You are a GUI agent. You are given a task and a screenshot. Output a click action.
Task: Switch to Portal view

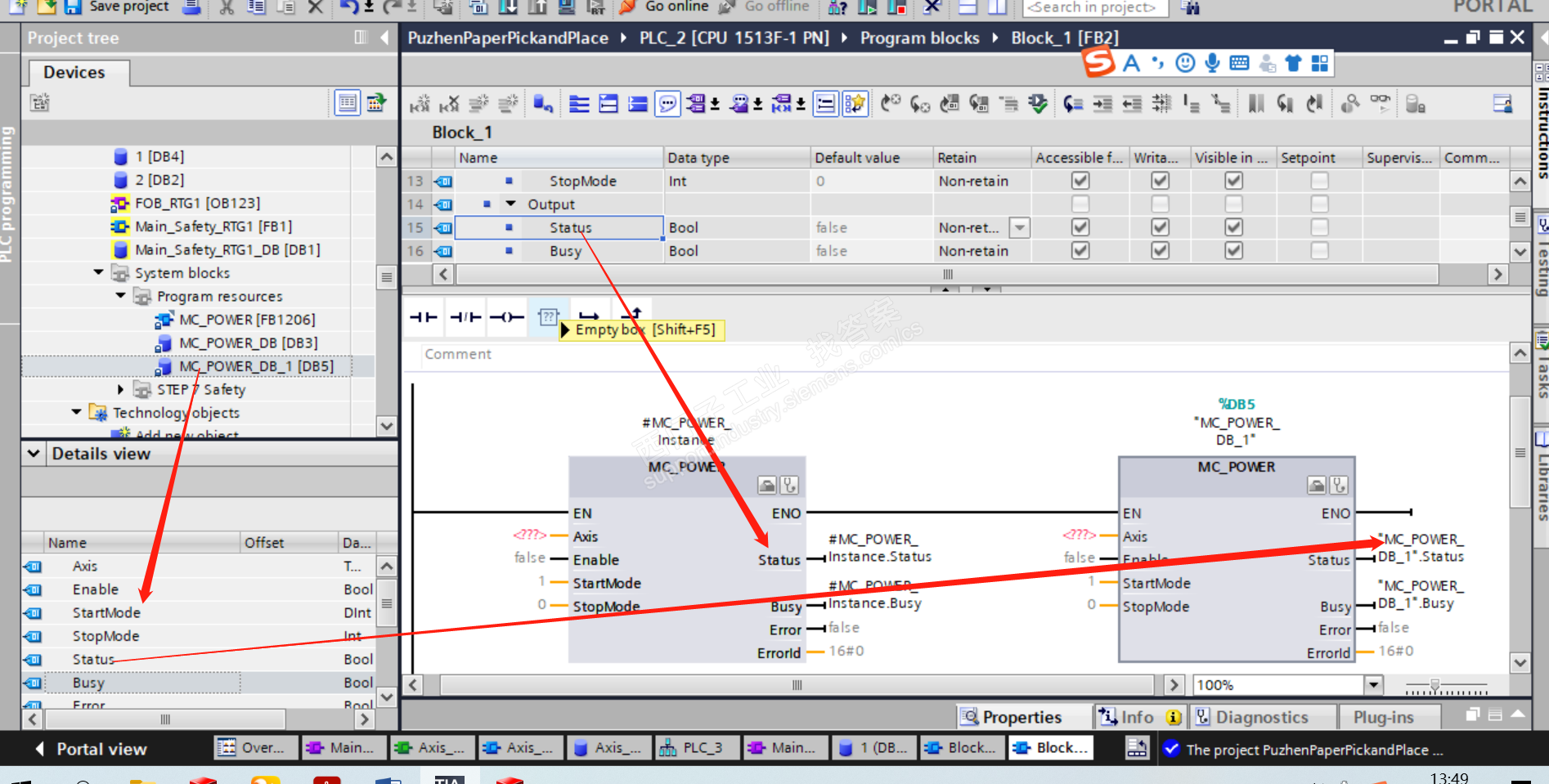pyautogui.click(x=92, y=749)
